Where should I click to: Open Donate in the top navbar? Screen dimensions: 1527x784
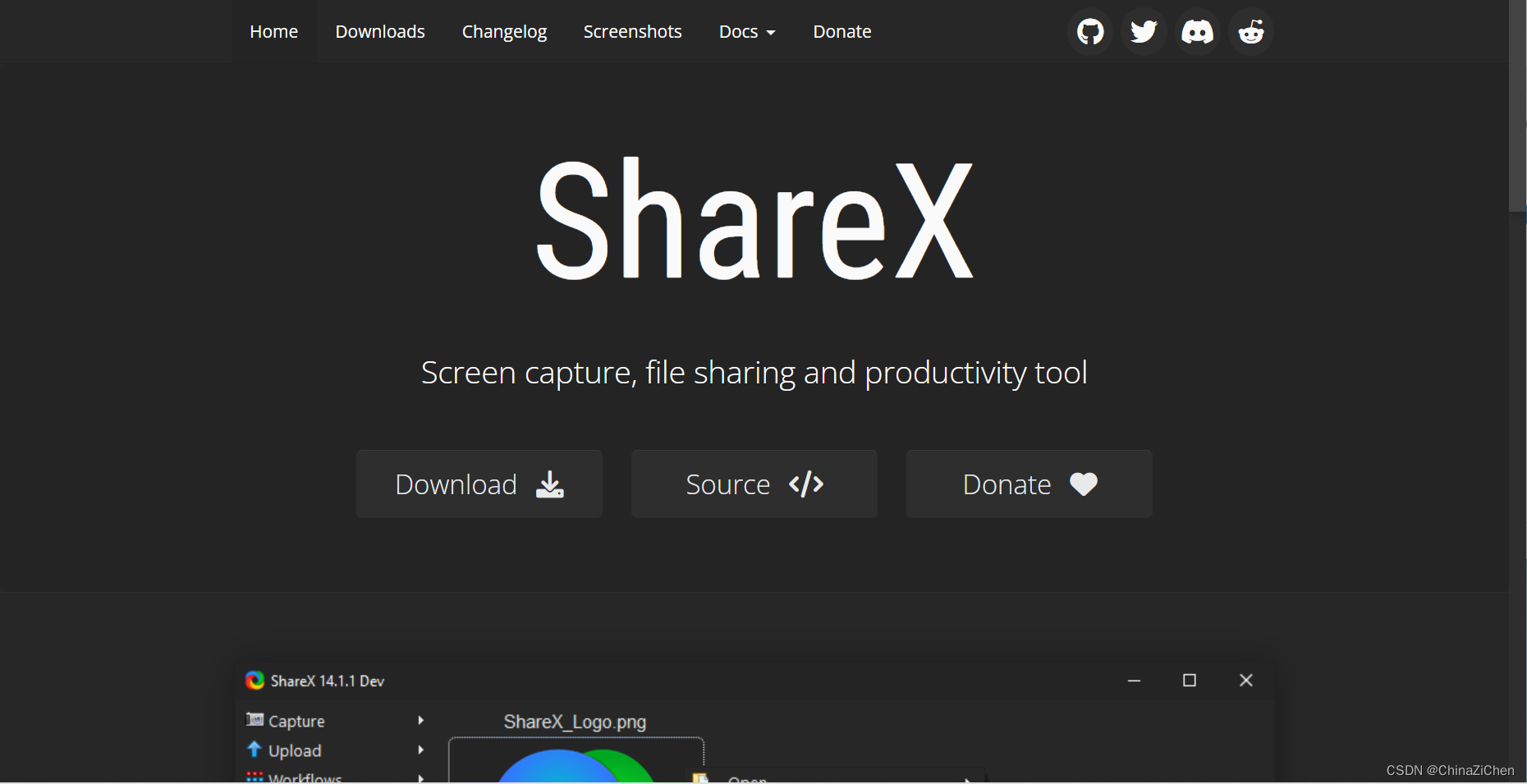point(842,32)
